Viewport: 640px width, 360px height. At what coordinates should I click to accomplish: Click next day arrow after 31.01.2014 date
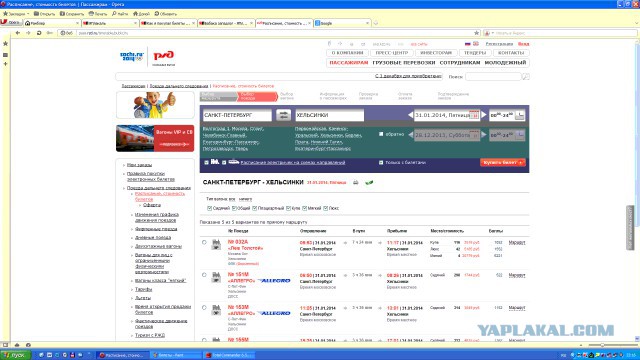[484, 115]
